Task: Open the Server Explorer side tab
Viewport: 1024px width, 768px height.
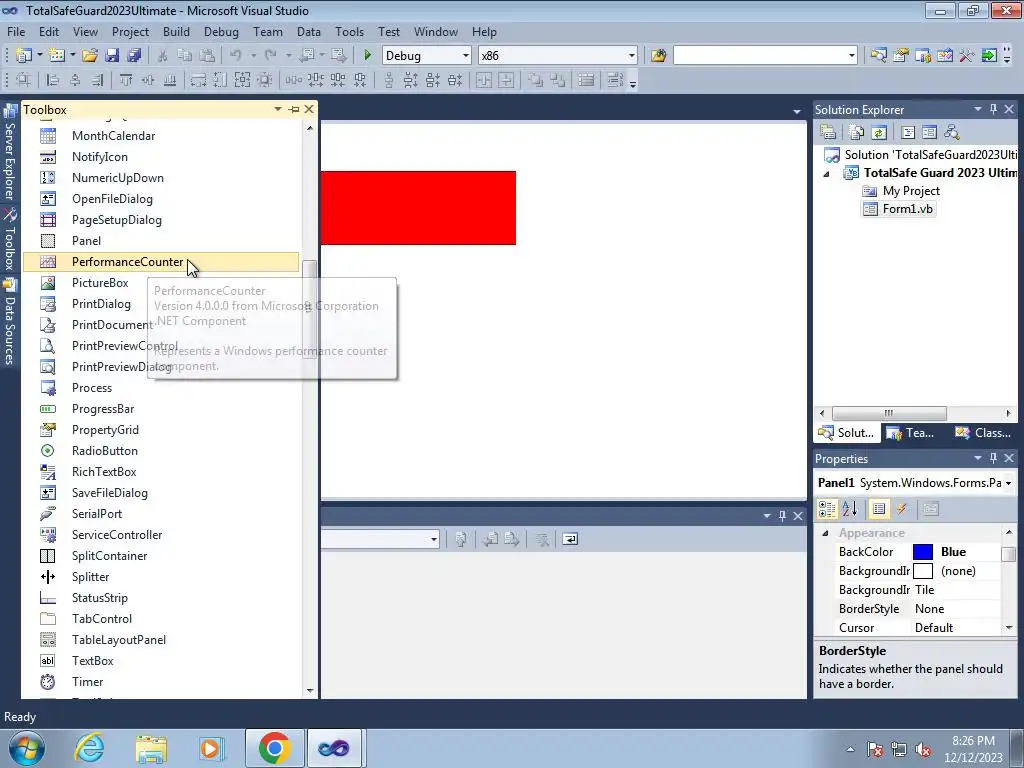Action: click(x=10, y=153)
